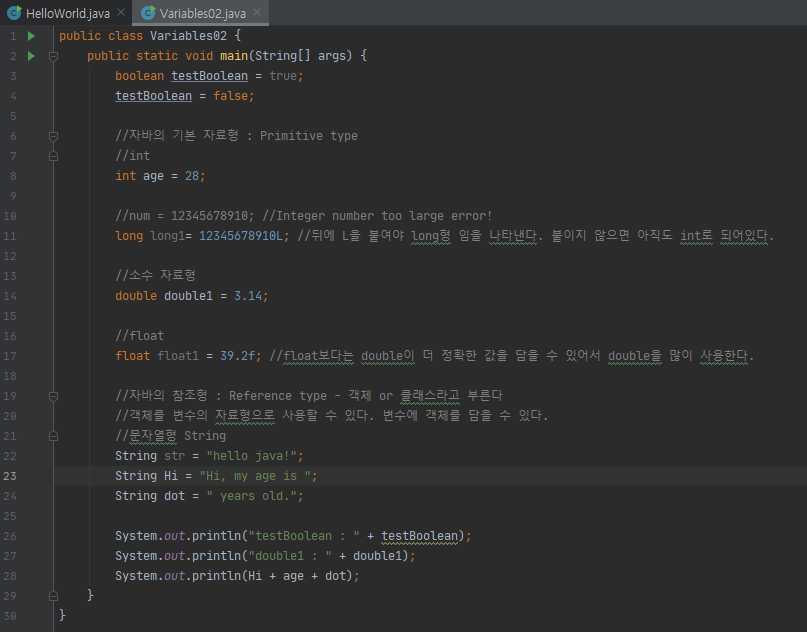Click println with "double1 : " string
This screenshot has width=807, height=632.
coord(265,556)
